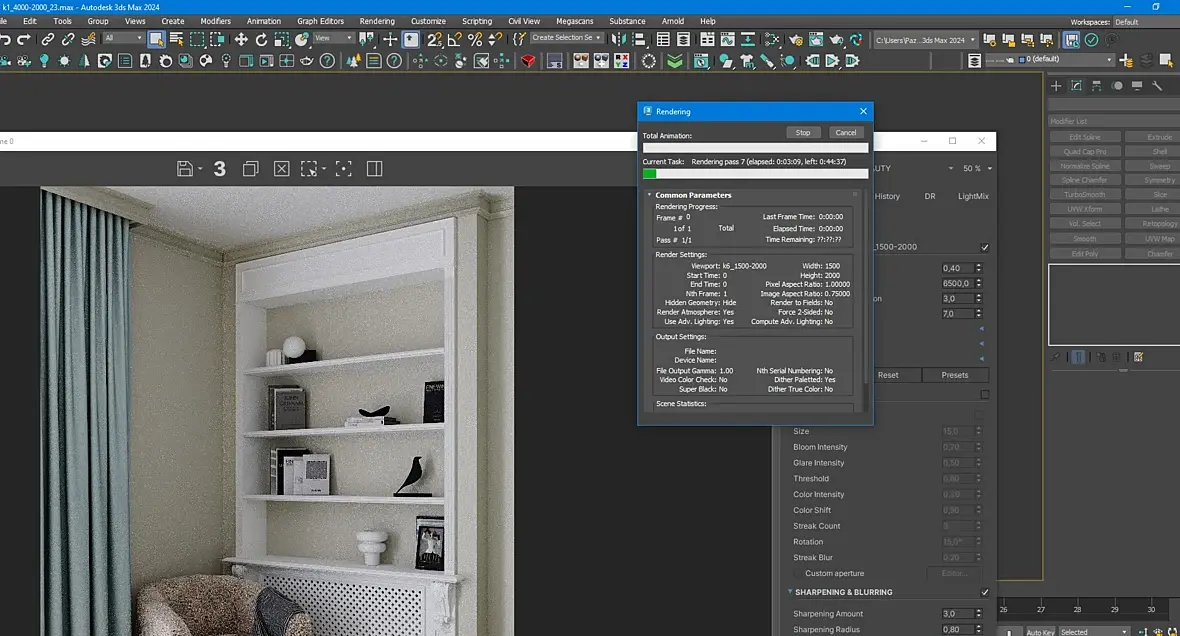The image size is (1180, 636).
Task: Toggle the Sharpening & Blurring checkbox
Action: pos(985,592)
